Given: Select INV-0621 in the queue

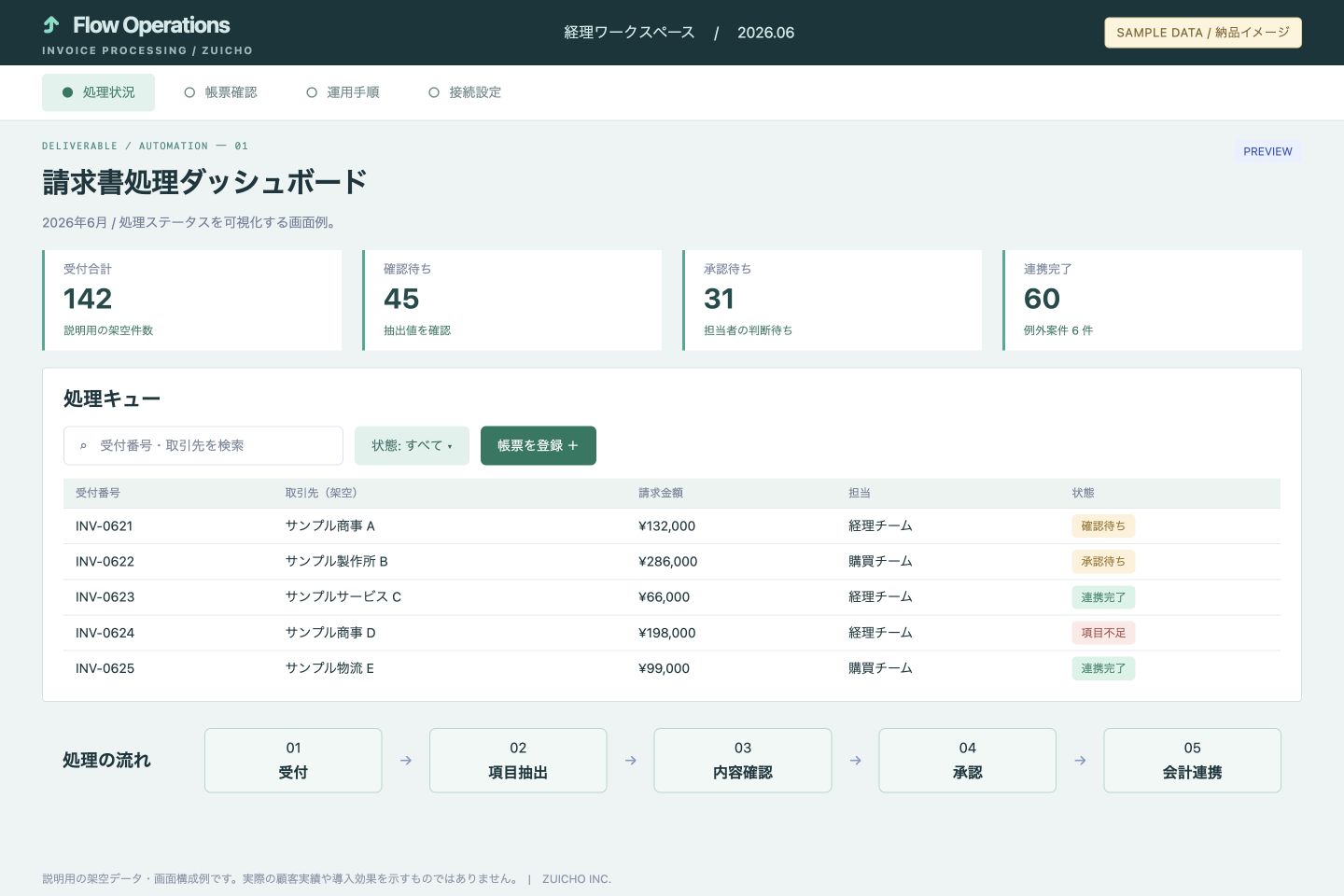Looking at the screenshot, I should [x=105, y=526].
